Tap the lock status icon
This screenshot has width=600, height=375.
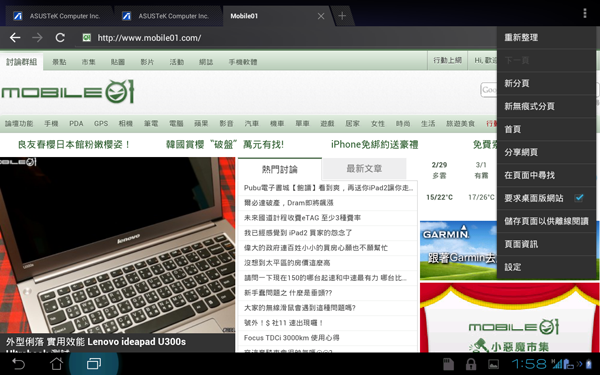tap(471, 364)
